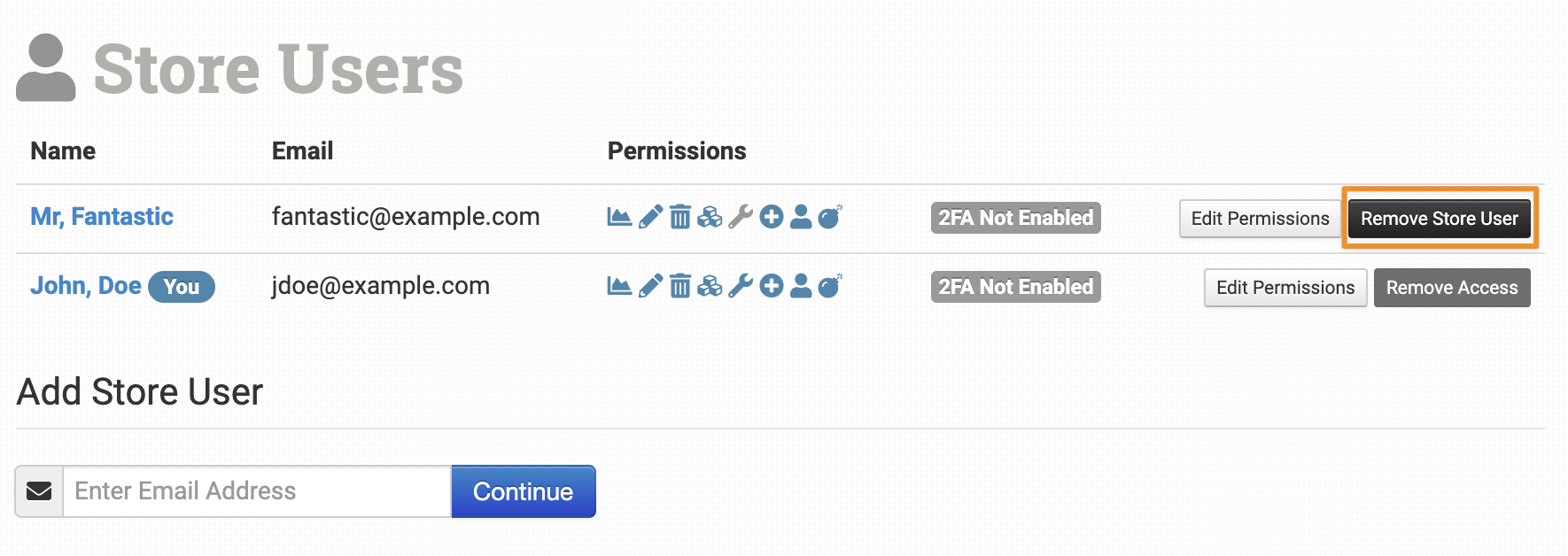Click the Remove Store User button
The height and width of the screenshot is (556, 1568).
click(x=1440, y=219)
